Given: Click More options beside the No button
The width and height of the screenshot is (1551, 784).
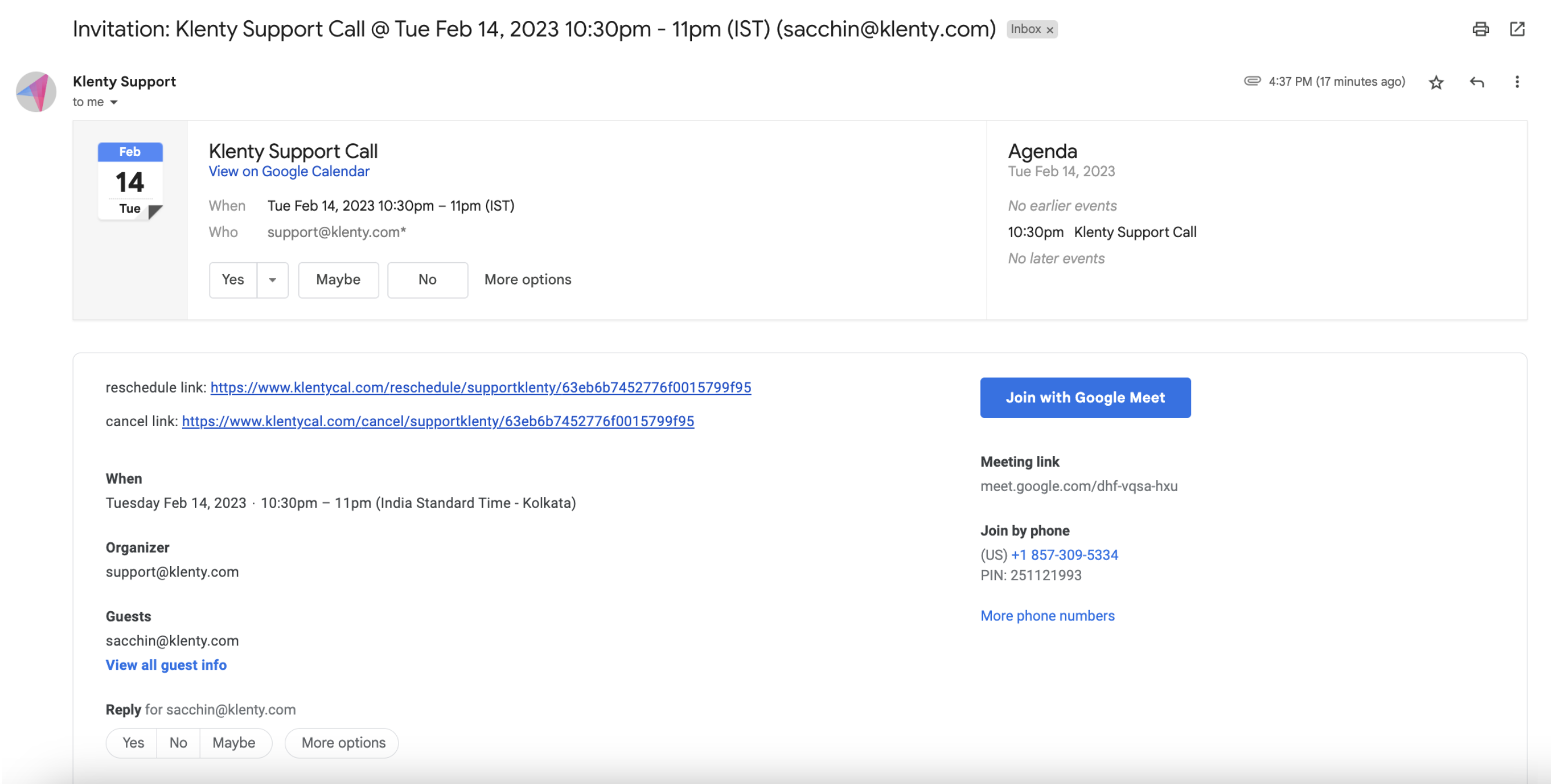Looking at the screenshot, I should coord(527,280).
